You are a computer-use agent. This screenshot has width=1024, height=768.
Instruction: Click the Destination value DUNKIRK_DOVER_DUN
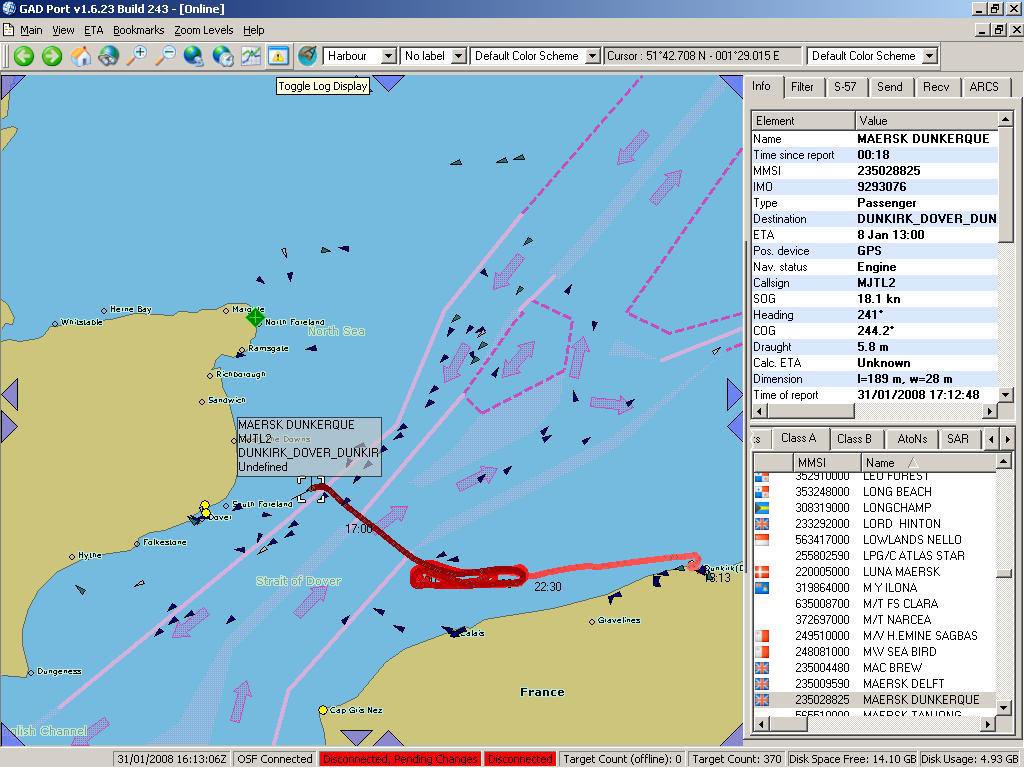927,219
